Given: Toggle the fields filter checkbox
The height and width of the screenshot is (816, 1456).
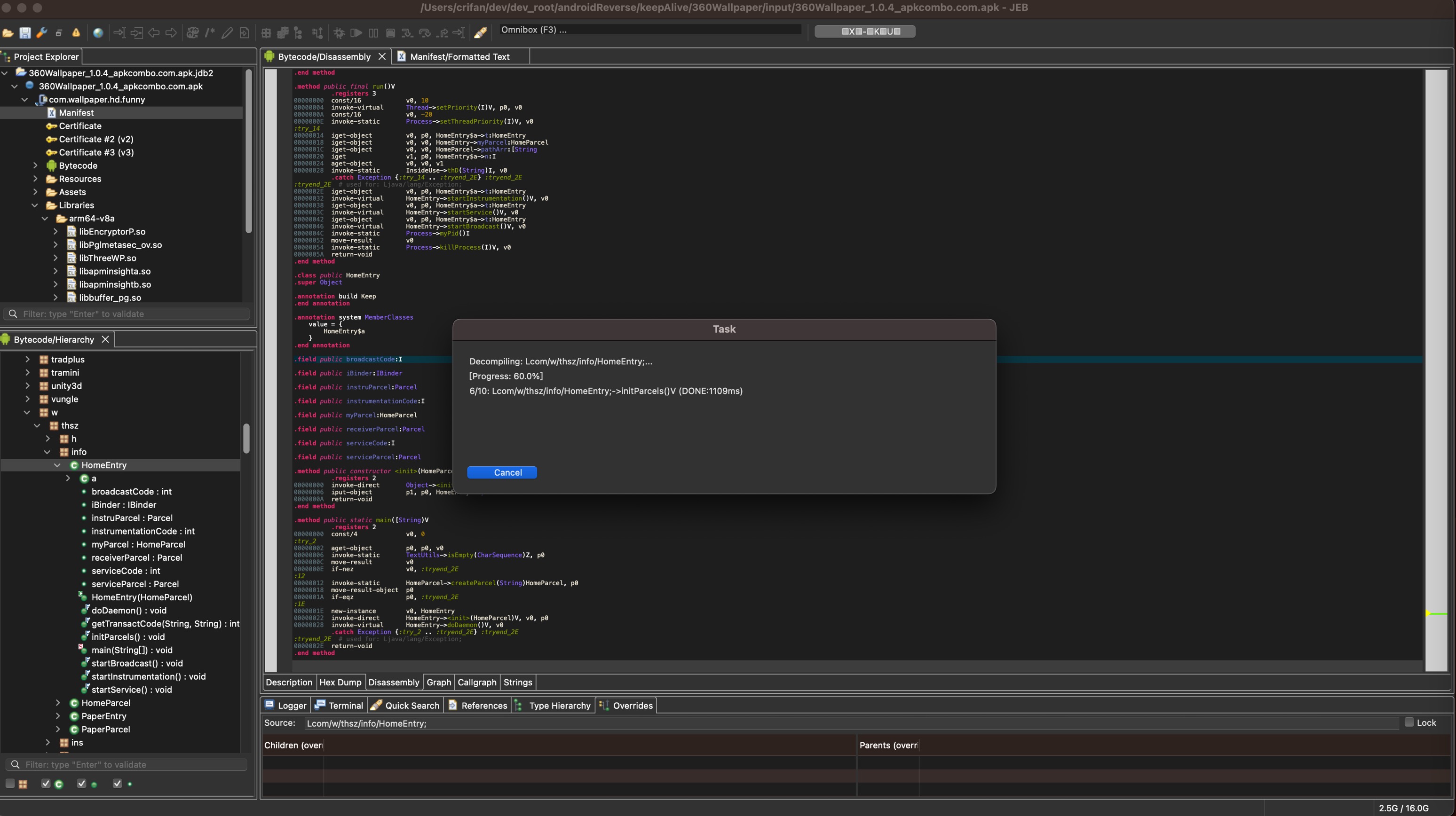Looking at the screenshot, I should pos(117,783).
